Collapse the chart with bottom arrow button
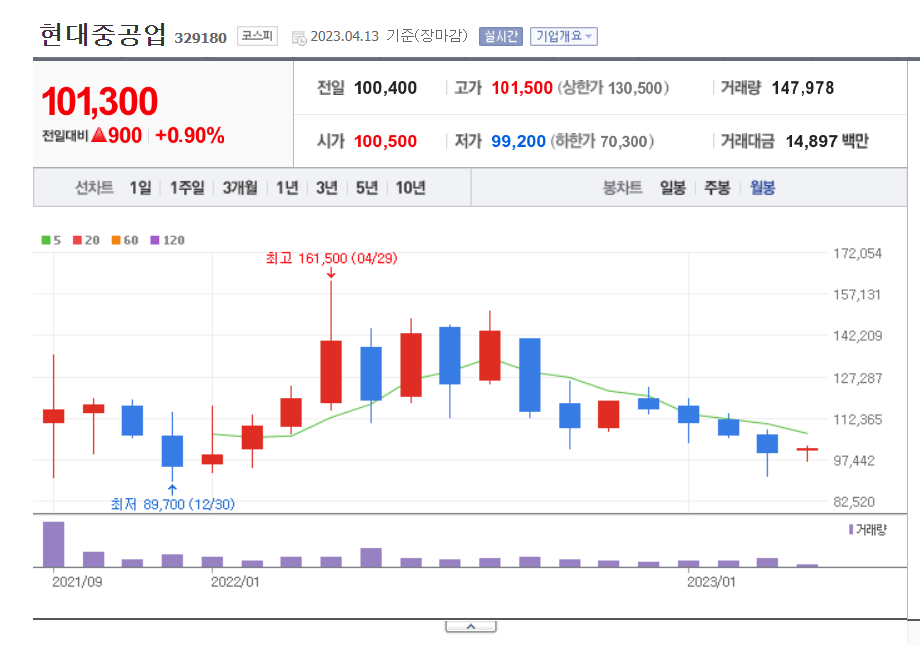The image size is (920, 645). click(x=471, y=627)
